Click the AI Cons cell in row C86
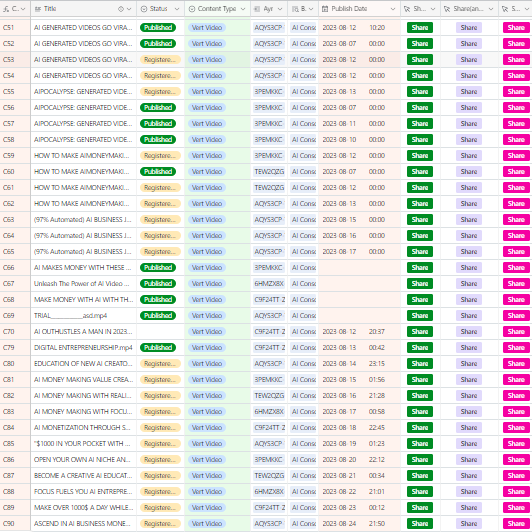Screen dimensions: 532x532 pyautogui.click(x=303, y=459)
